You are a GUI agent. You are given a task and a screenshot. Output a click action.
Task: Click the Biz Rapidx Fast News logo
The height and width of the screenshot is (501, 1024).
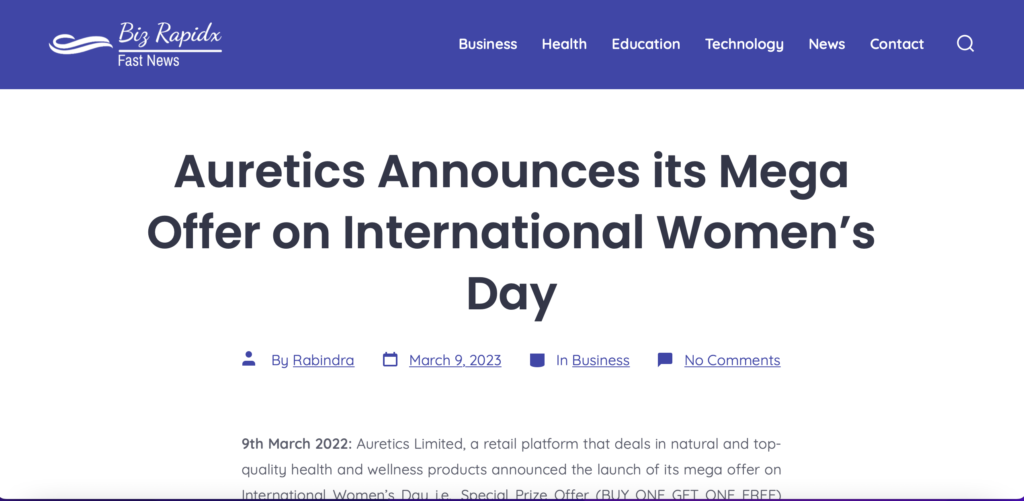point(135,44)
